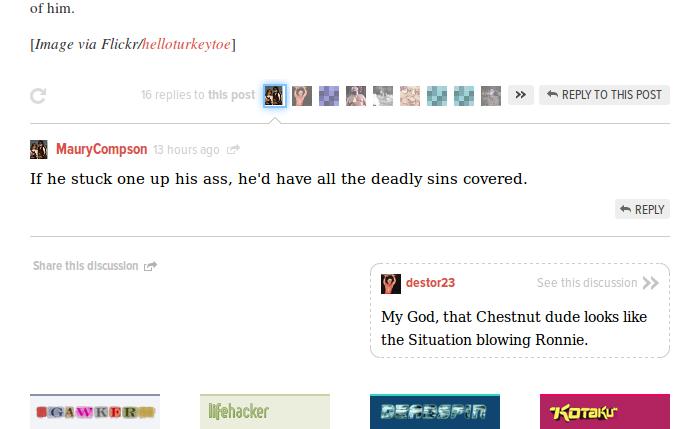Click REPLY under MauryCompson's comment

click(642, 209)
